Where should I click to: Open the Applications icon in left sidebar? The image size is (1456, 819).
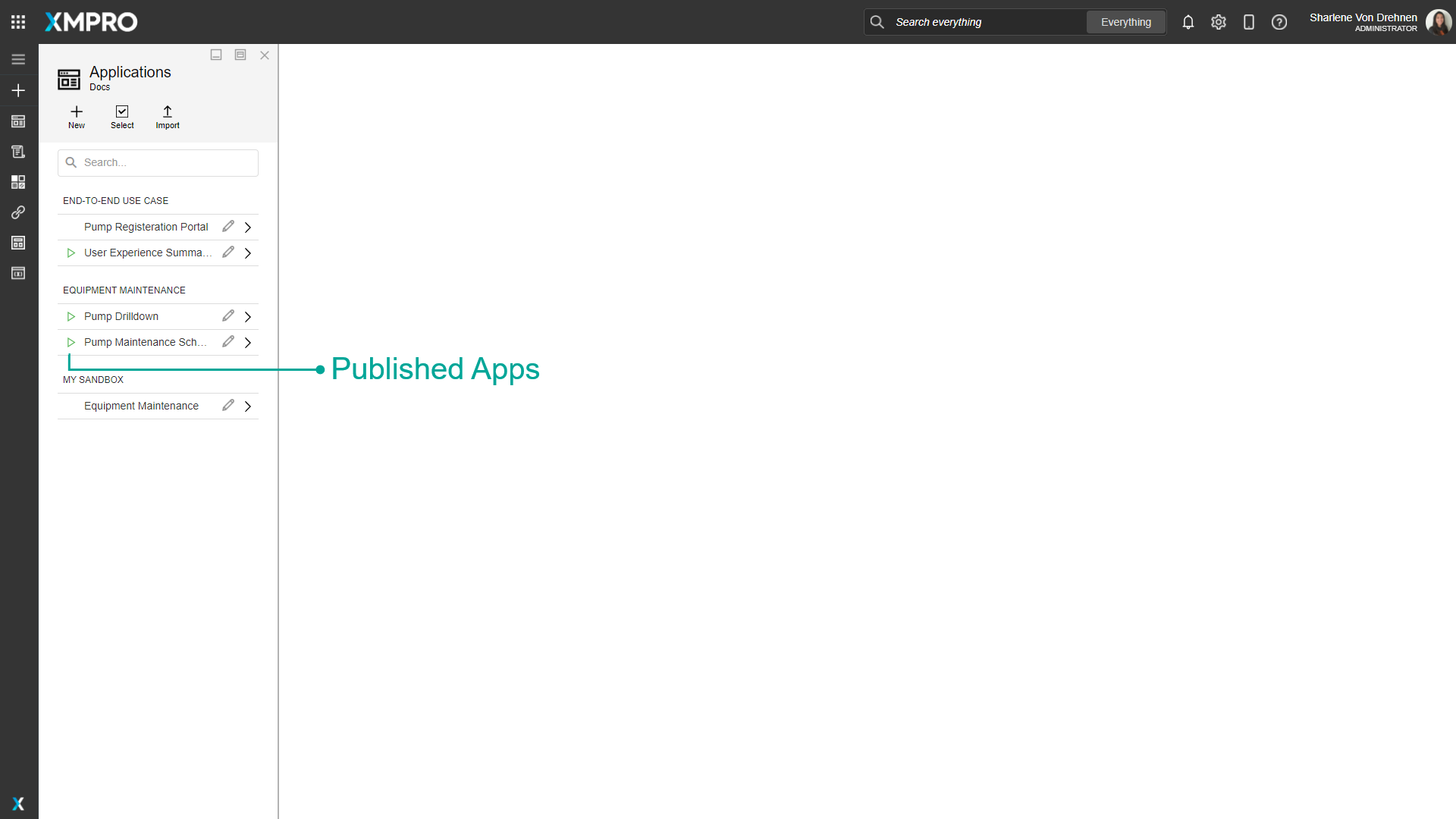point(18,121)
